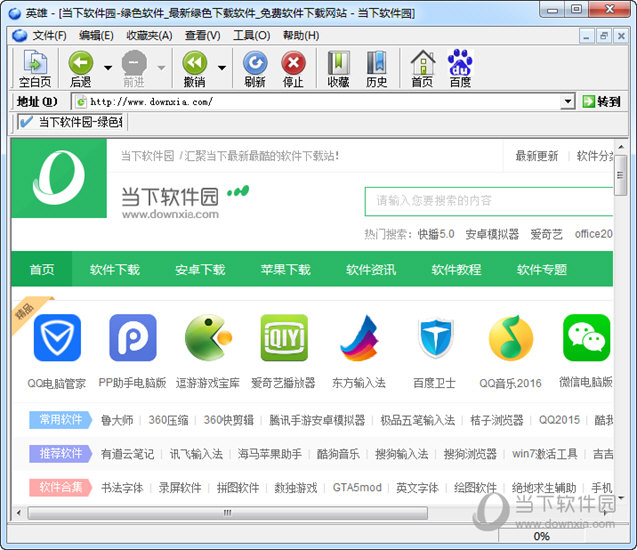Open the 收藏 favorites icon
This screenshot has height=550, width=637.
pos(338,68)
